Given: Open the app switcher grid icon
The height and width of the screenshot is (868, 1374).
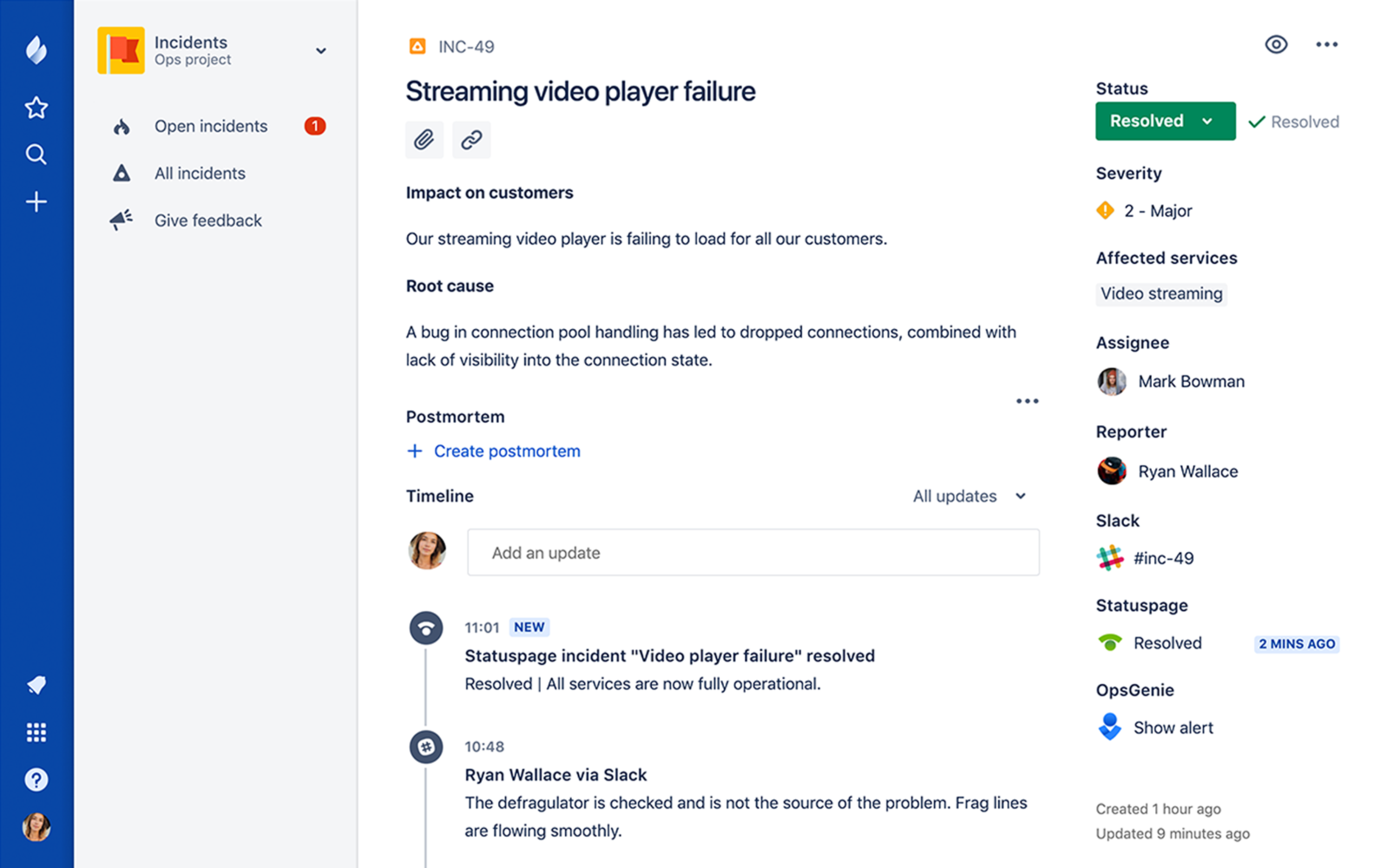Looking at the screenshot, I should (x=36, y=733).
